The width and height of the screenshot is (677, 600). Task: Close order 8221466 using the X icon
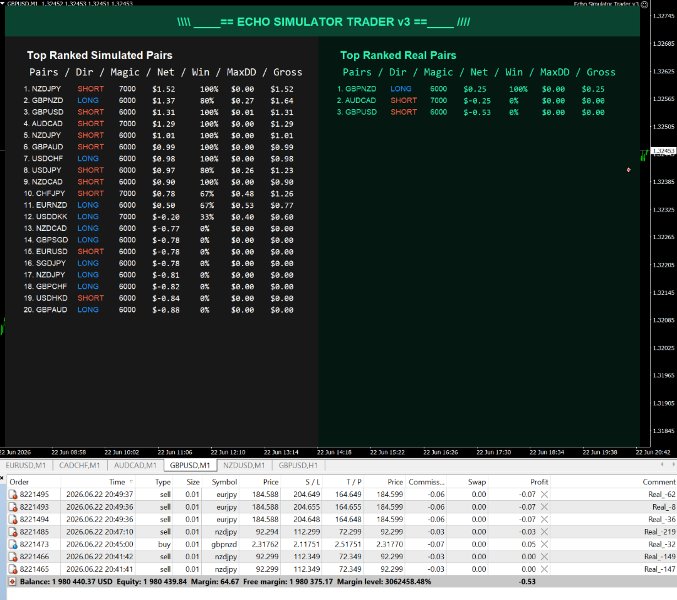click(x=544, y=557)
